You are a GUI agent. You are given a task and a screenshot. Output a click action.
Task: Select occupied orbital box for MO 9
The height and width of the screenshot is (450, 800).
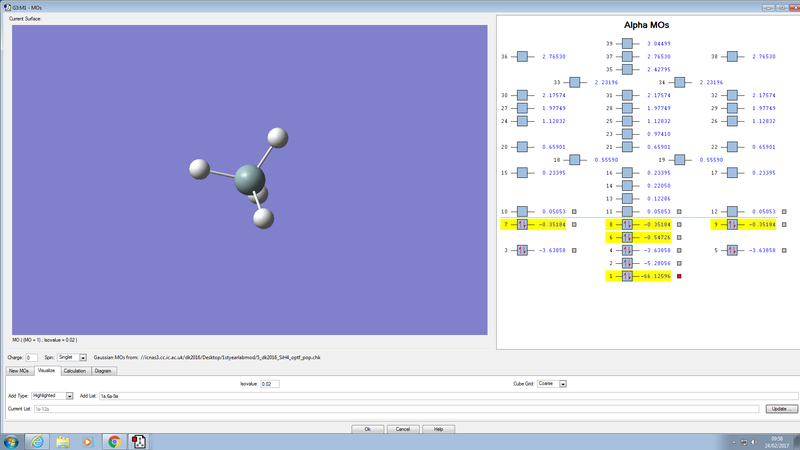coord(732,224)
